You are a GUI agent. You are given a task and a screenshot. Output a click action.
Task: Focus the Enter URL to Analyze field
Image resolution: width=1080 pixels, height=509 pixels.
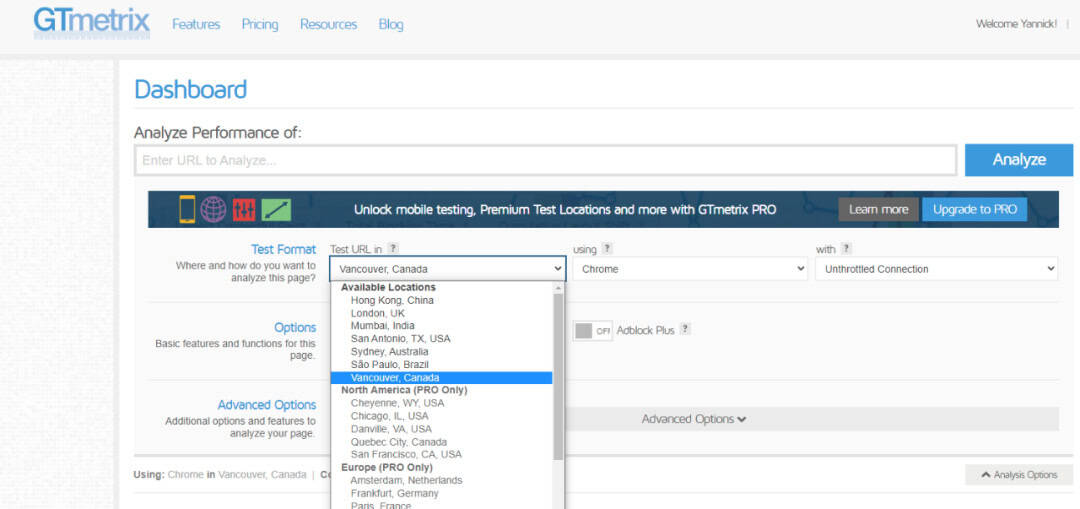click(546, 160)
